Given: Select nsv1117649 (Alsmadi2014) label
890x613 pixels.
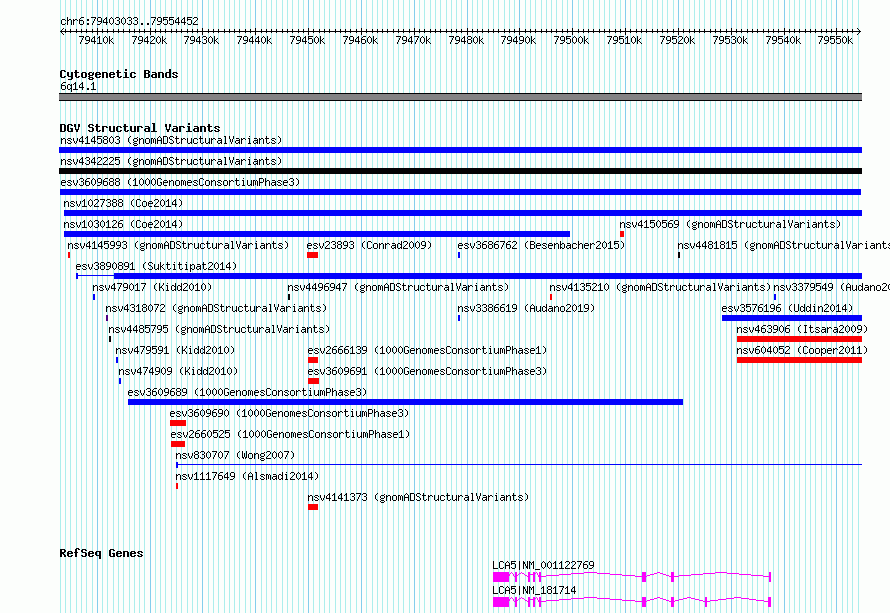Looking at the screenshot, I should point(247,476).
